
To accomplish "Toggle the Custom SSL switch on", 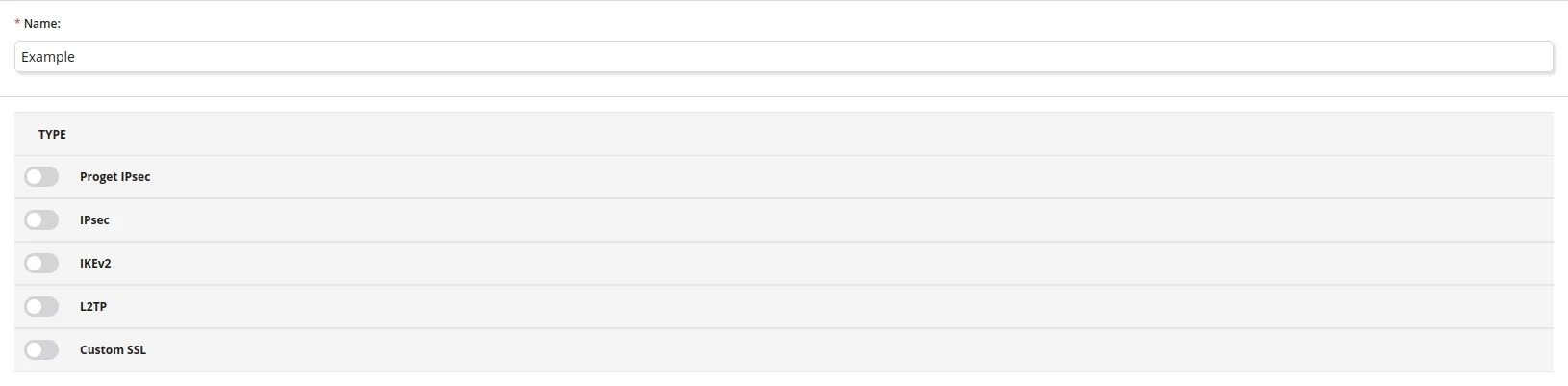I will [41, 350].
